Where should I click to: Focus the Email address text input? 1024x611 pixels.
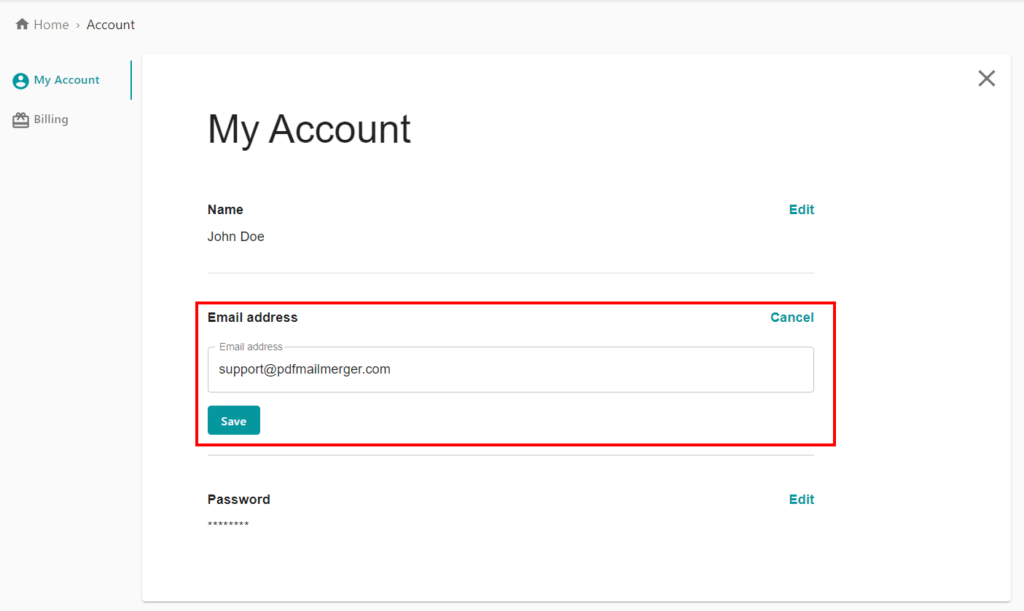[x=510, y=370]
